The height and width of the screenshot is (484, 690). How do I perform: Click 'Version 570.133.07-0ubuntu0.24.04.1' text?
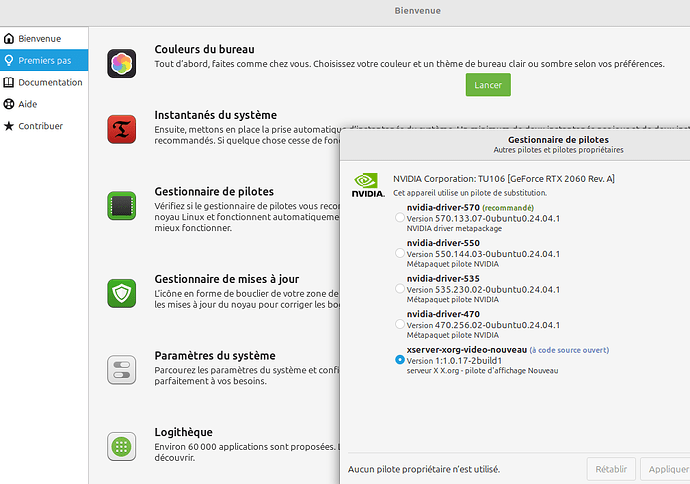point(483,218)
